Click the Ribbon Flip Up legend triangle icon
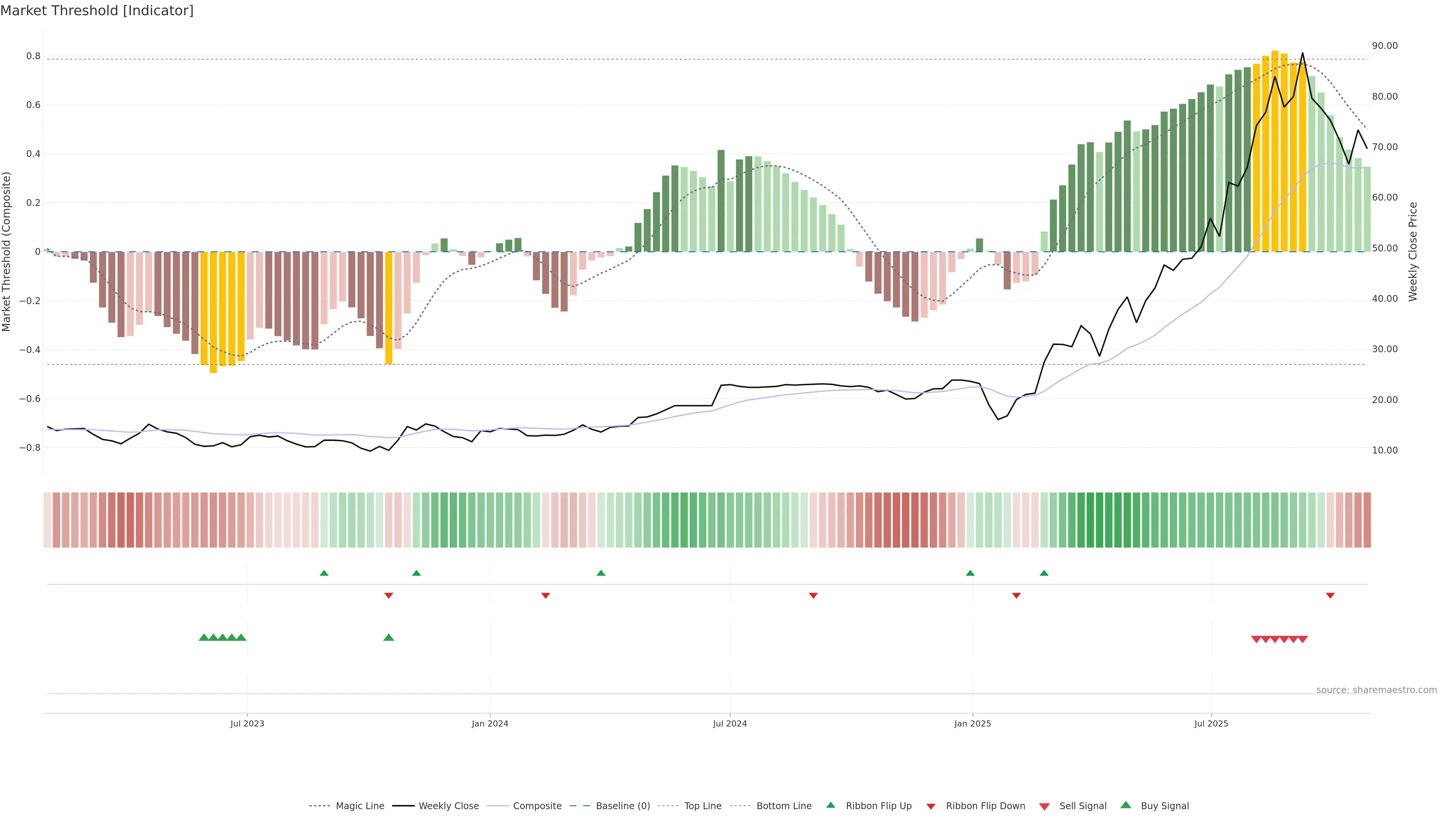1456x819 pixels. click(830, 805)
